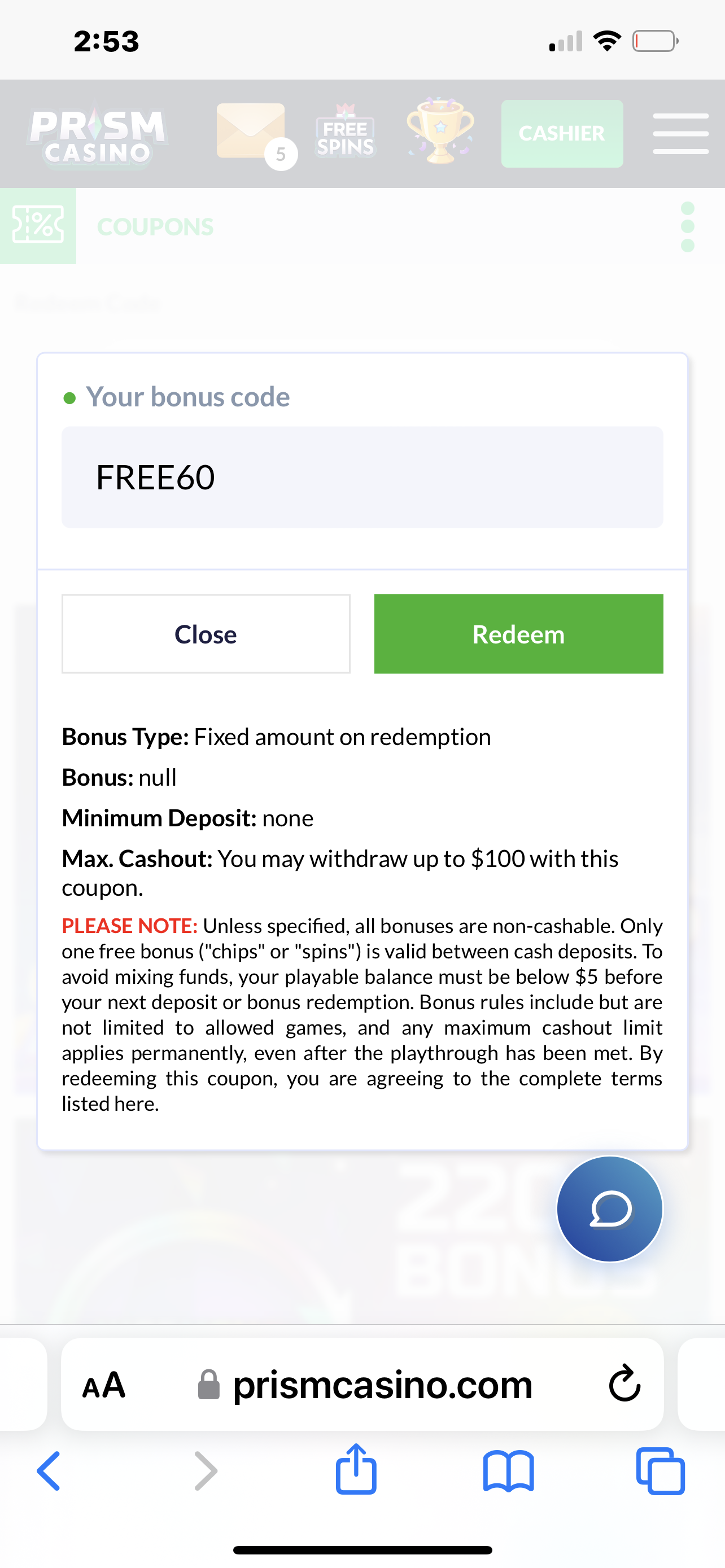Open the Cashier page
Screen dimensions: 725x1568
click(x=561, y=133)
